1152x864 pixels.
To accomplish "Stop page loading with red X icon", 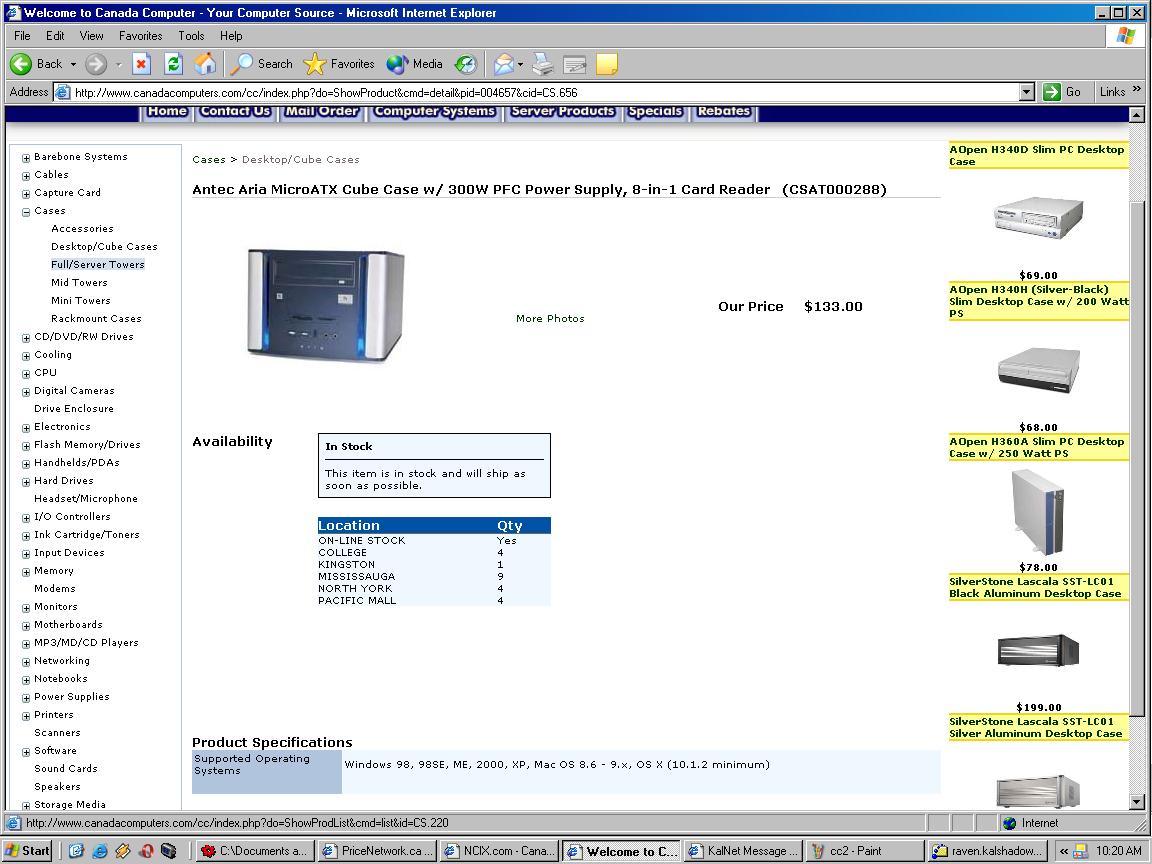I will point(141,64).
